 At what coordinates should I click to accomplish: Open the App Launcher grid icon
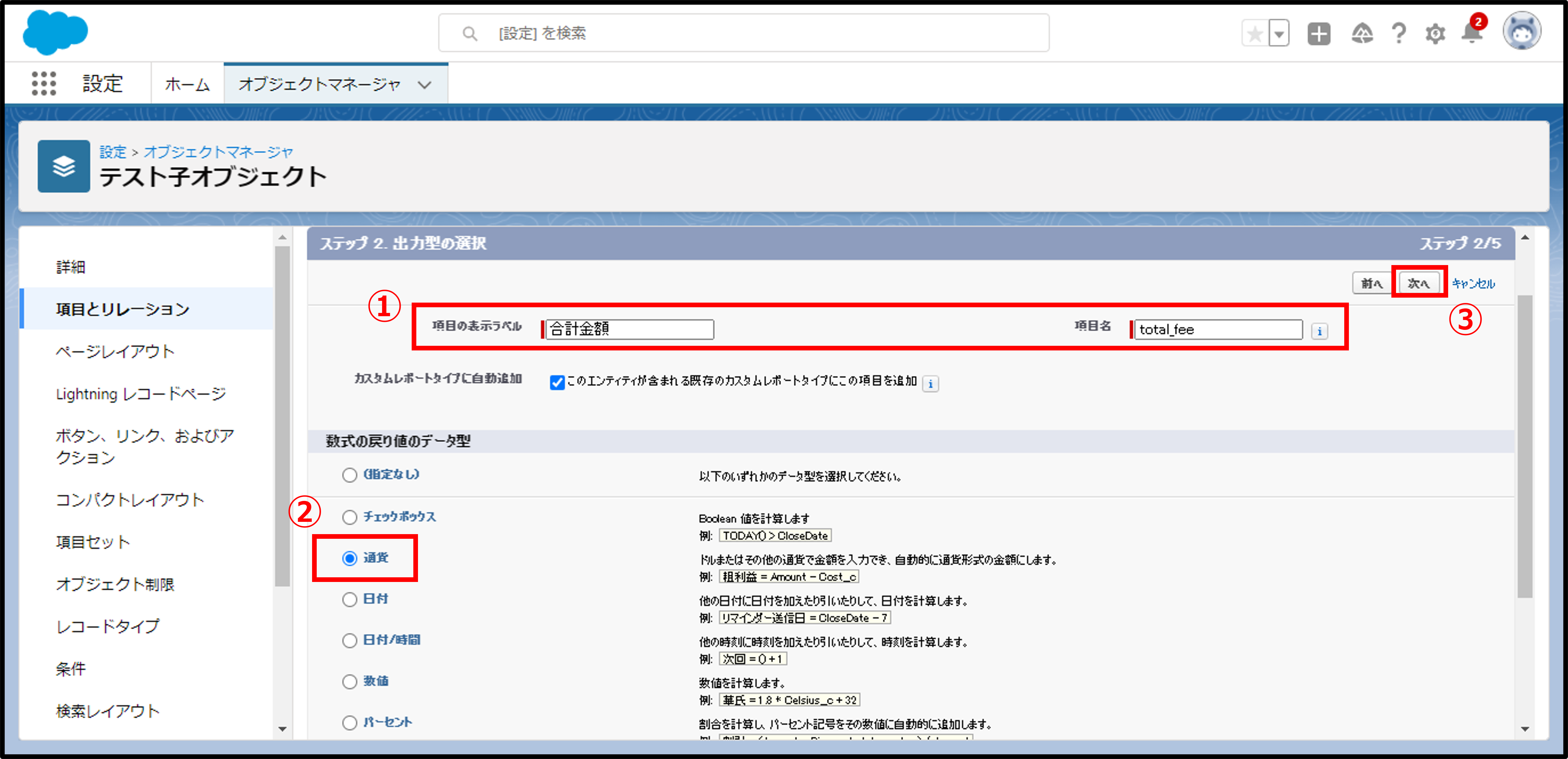44,83
